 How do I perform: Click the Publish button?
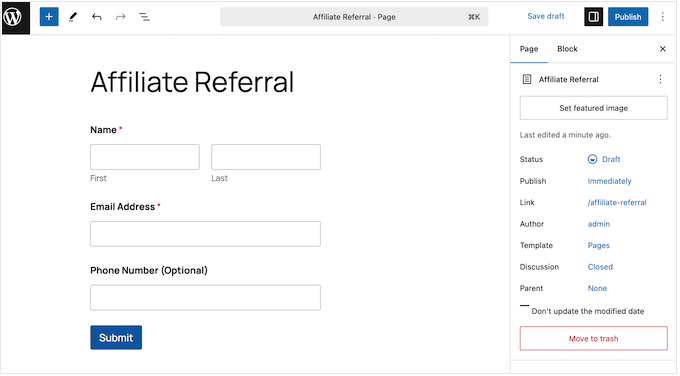click(x=628, y=17)
